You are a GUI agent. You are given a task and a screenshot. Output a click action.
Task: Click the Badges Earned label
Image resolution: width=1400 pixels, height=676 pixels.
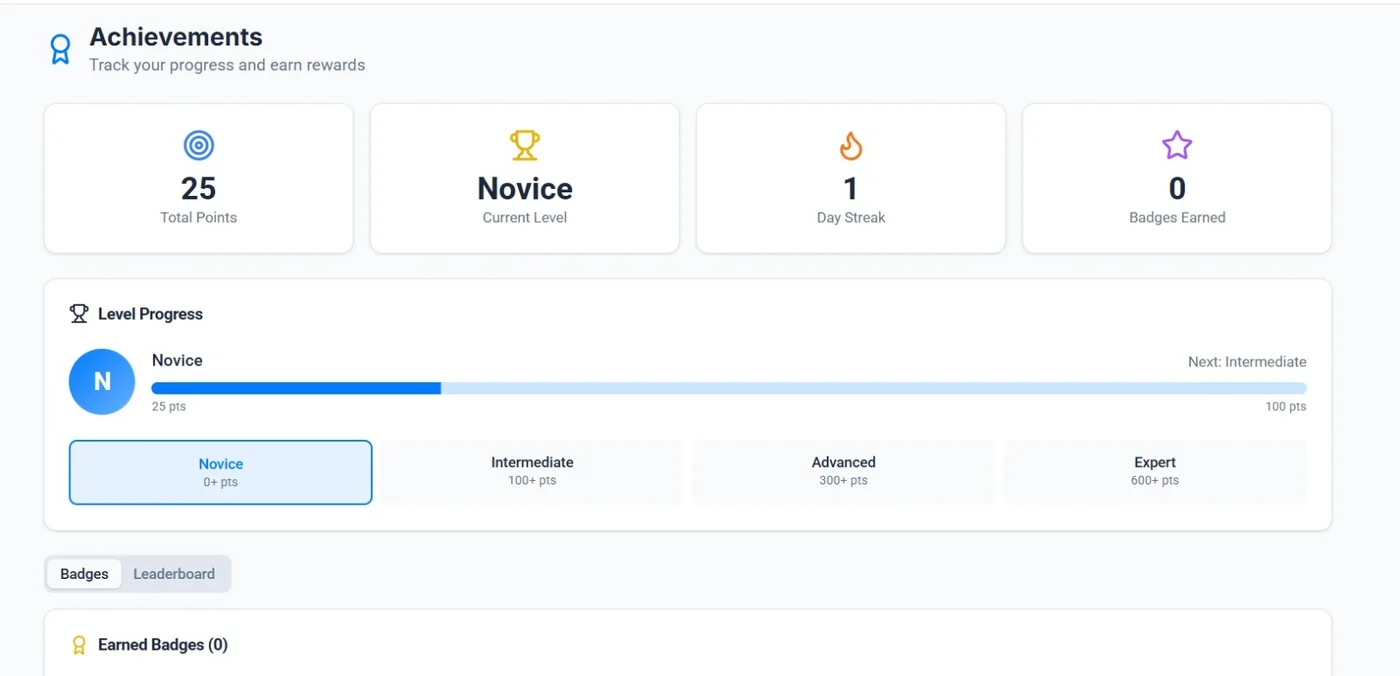coord(1177,217)
